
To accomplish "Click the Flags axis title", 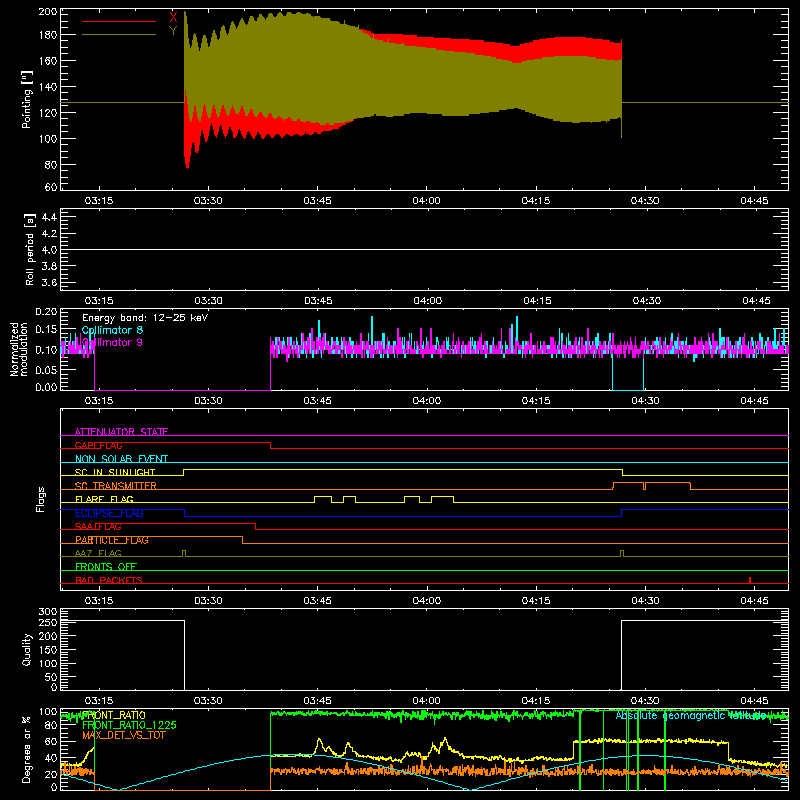I will point(40,499).
